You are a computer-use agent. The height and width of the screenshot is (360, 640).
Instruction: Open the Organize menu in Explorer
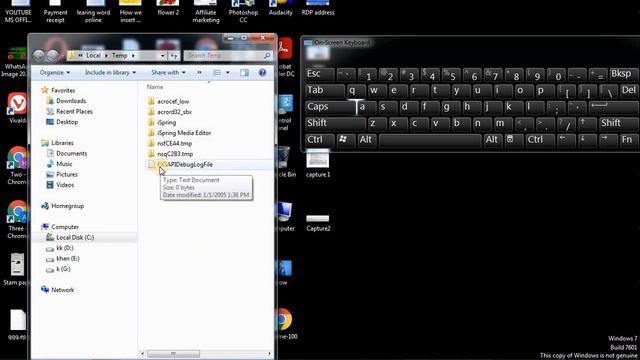tap(55, 73)
